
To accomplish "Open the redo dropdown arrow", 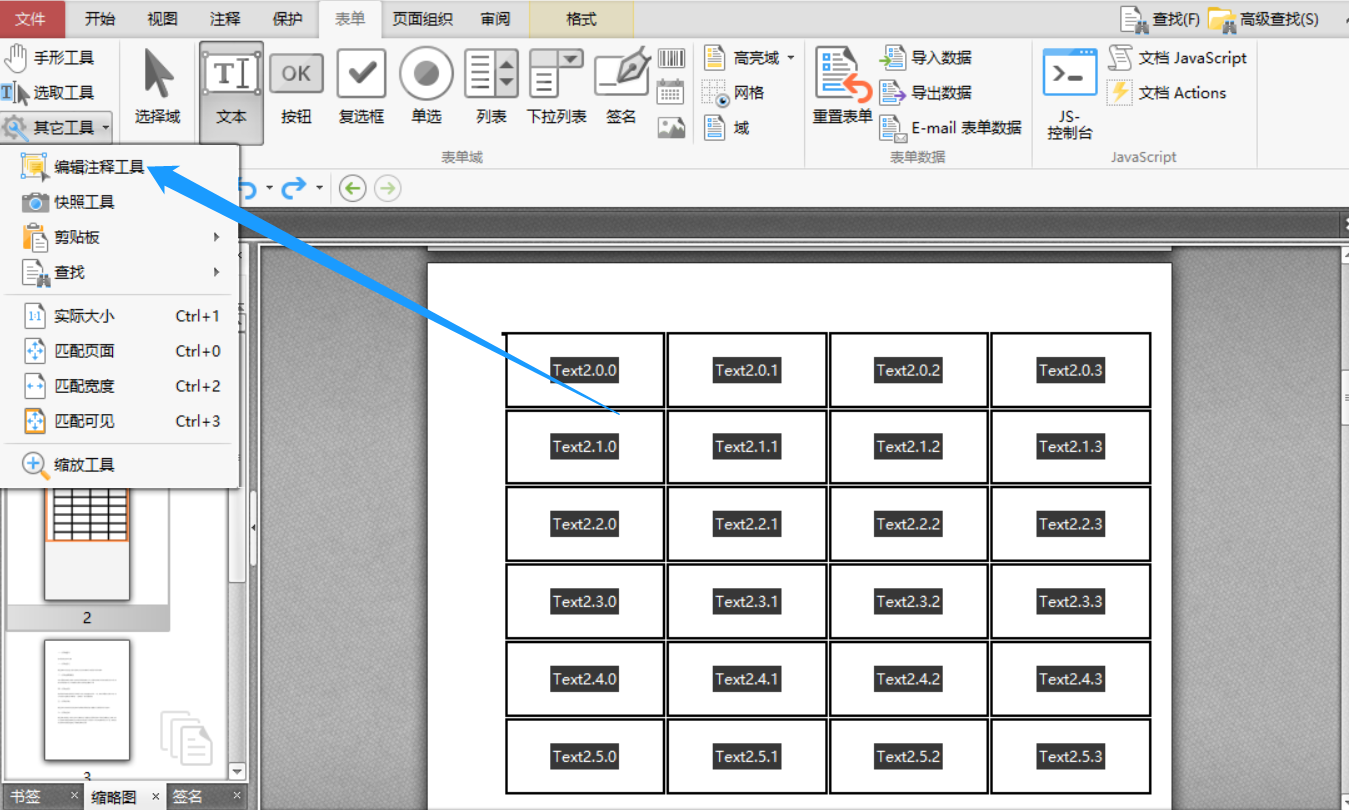I will (x=319, y=188).
